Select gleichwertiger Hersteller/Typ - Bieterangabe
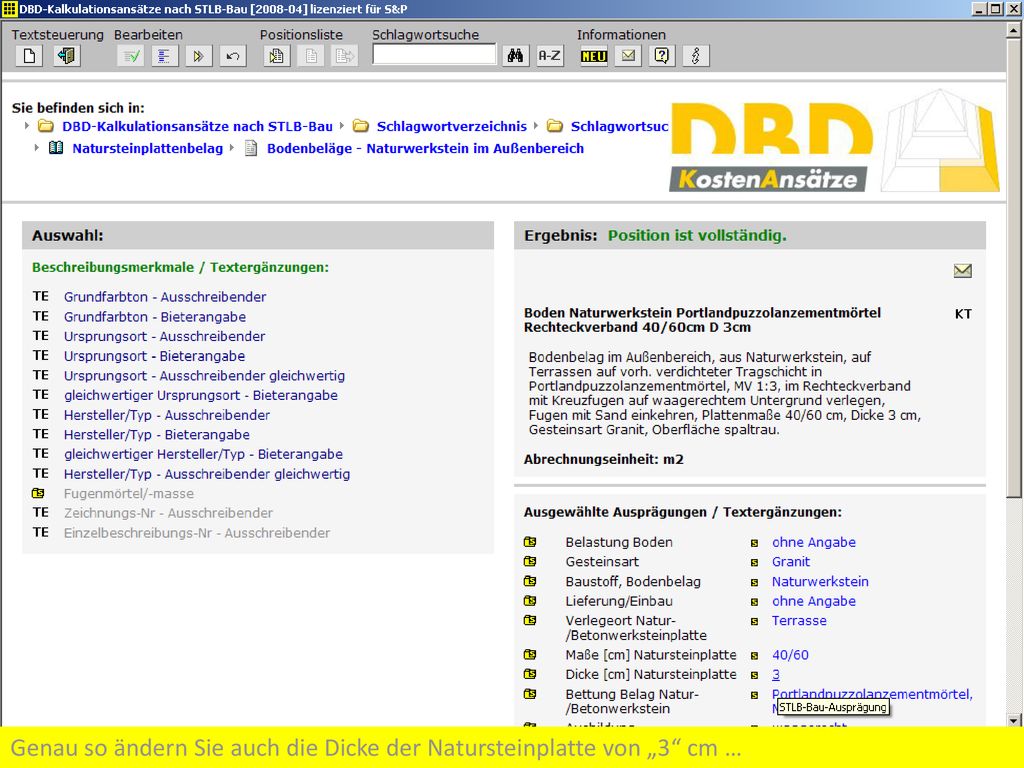The height and width of the screenshot is (768, 1024). pyautogui.click(x=203, y=454)
